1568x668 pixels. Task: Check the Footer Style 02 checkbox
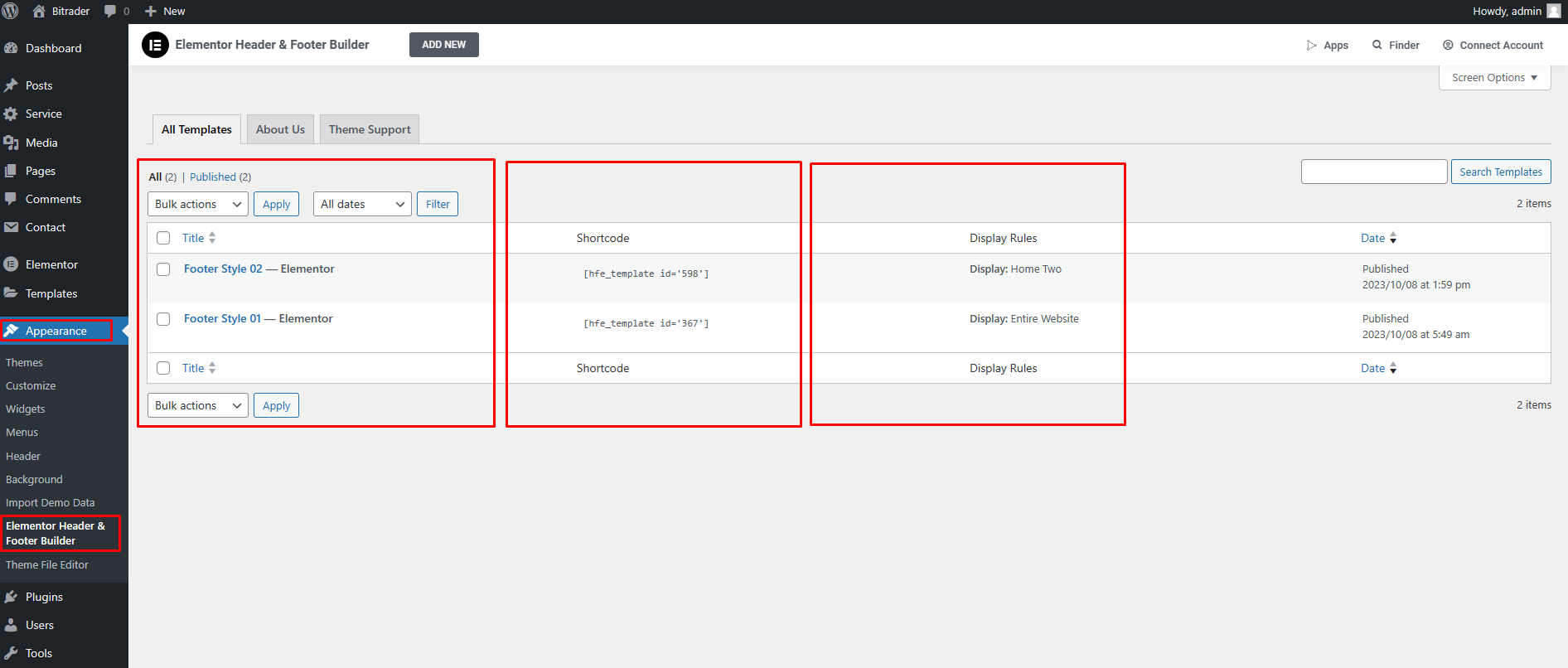(x=163, y=269)
